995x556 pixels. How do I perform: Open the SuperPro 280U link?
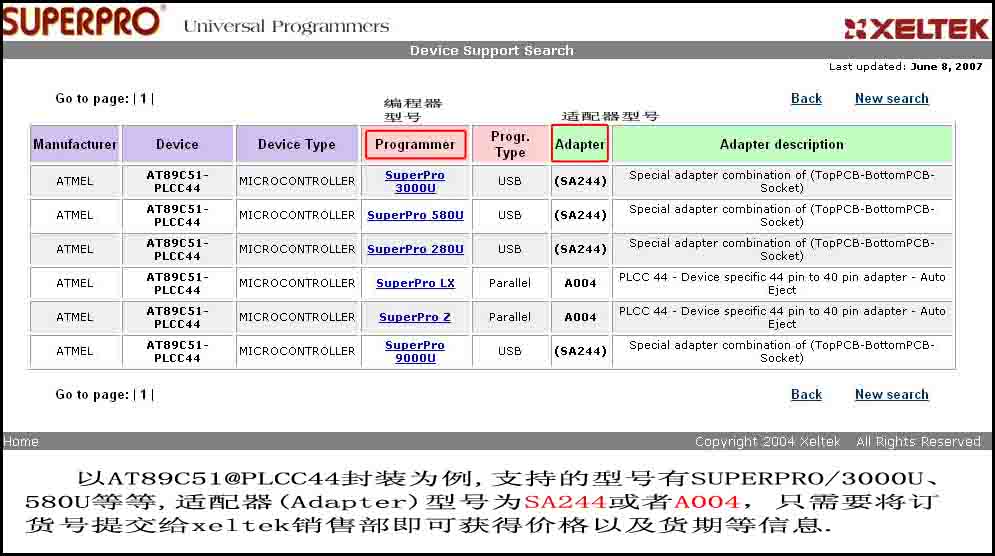(415, 249)
